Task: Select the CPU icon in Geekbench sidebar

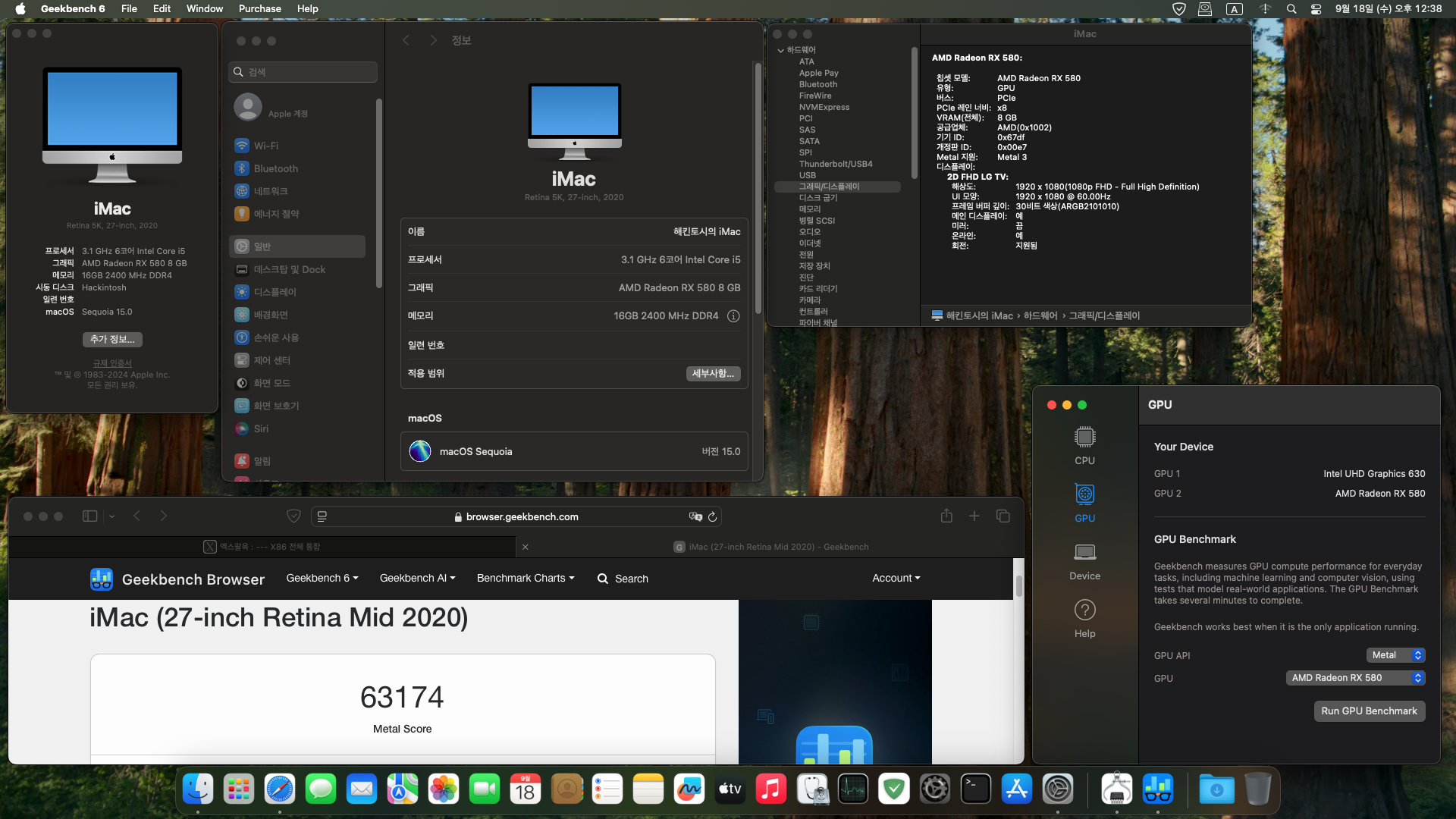Action: 1084,445
